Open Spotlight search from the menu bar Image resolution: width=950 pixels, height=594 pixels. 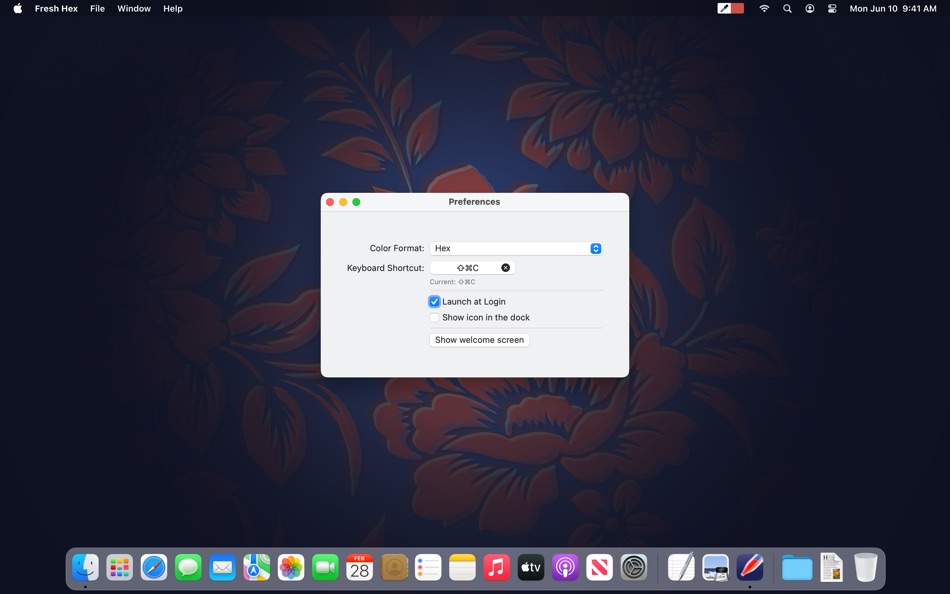(786, 8)
